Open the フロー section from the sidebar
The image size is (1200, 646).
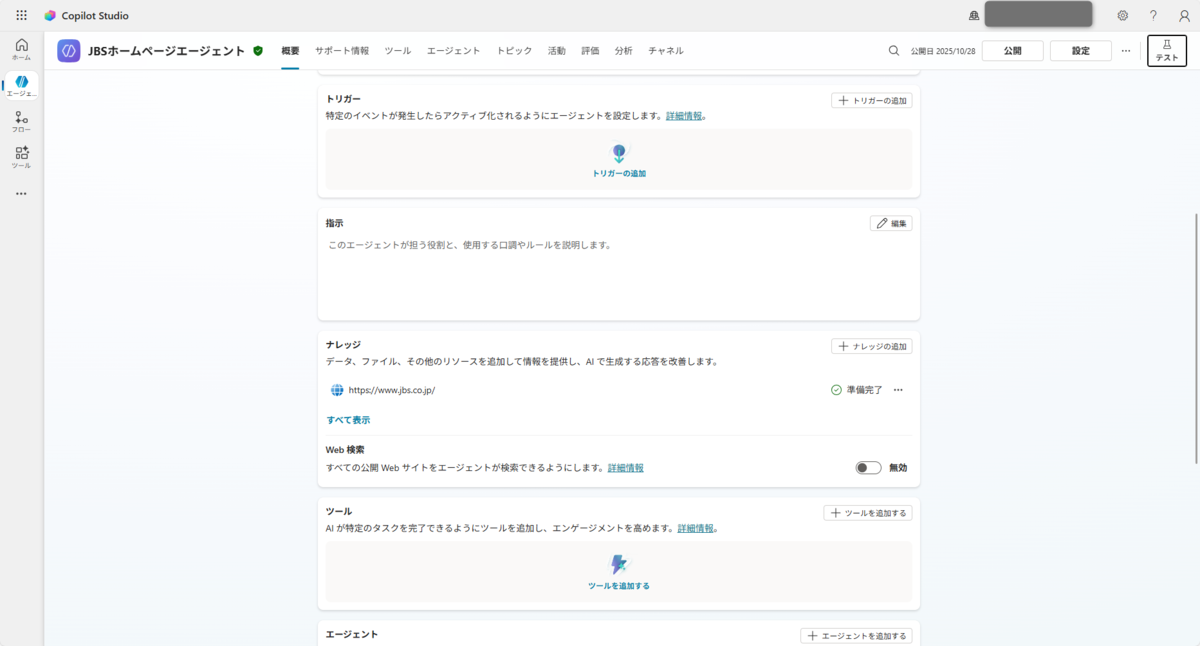pyautogui.click(x=20, y=120)
